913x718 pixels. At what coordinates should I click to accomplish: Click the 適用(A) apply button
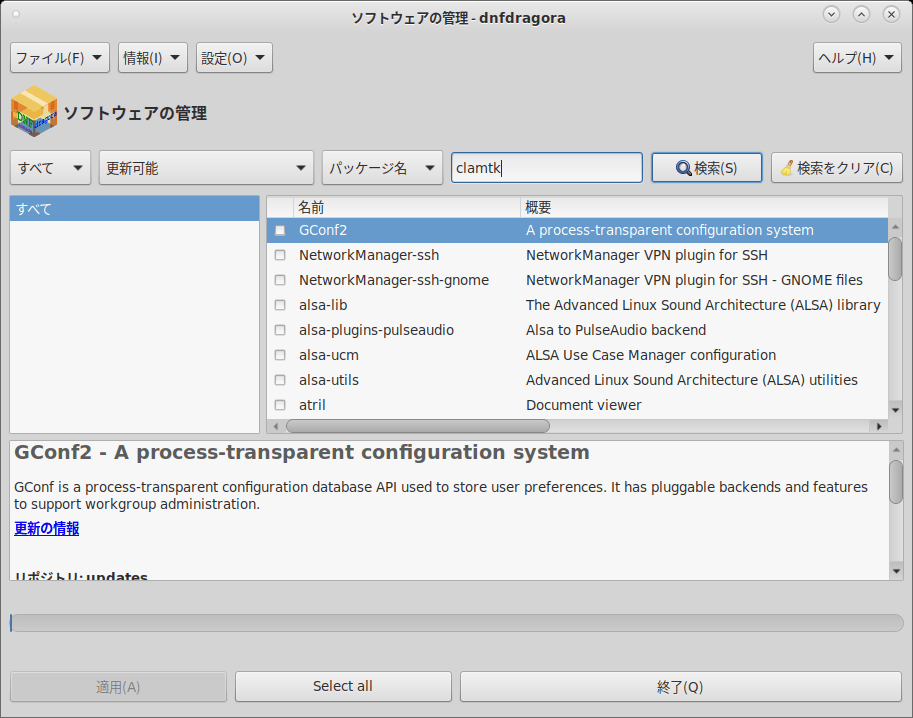click(118, 687)
